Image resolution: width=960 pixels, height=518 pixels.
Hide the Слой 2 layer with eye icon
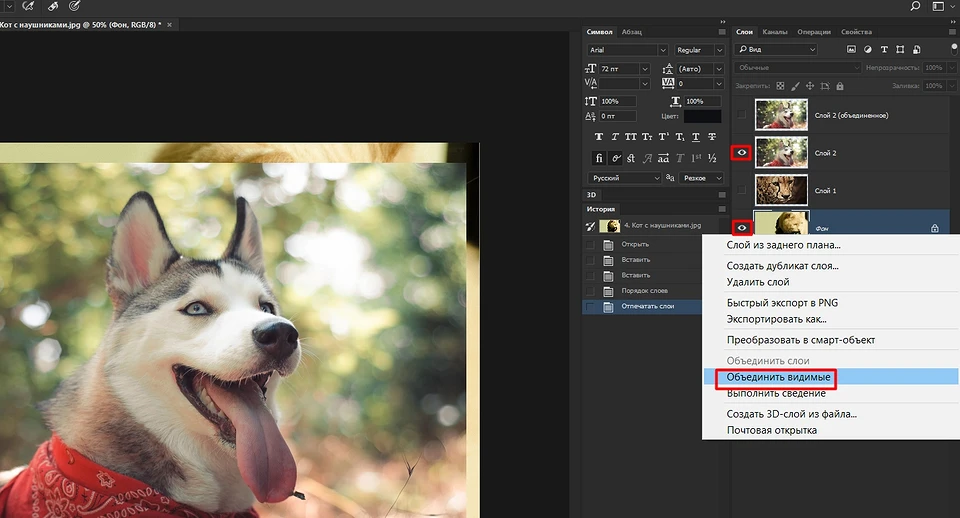point(742,153)
